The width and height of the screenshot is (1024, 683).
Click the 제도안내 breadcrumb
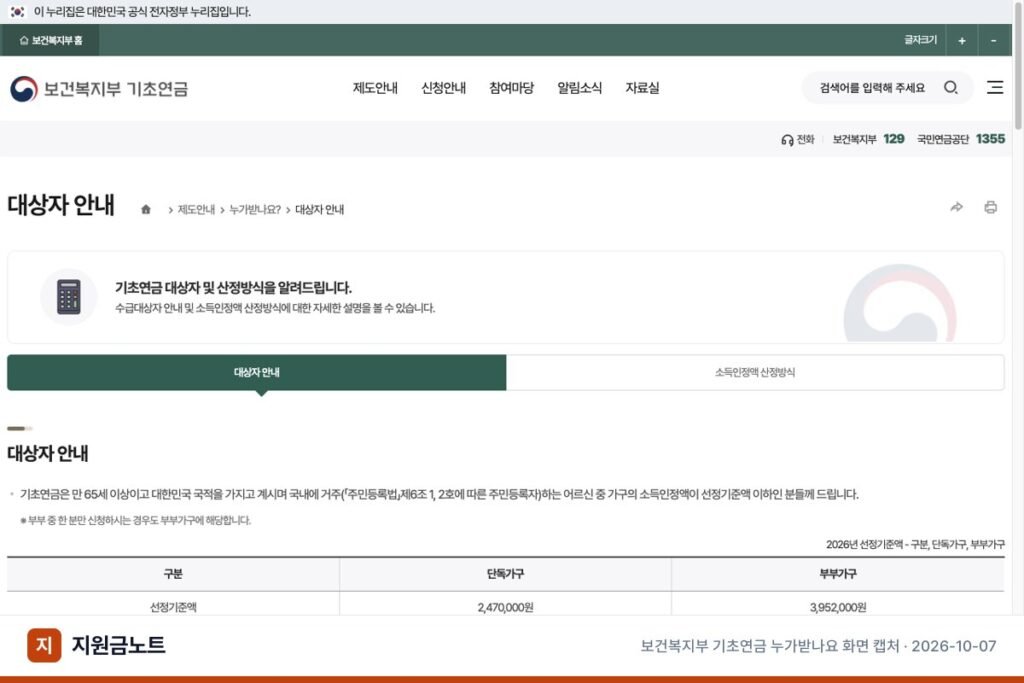click(196, 210)
